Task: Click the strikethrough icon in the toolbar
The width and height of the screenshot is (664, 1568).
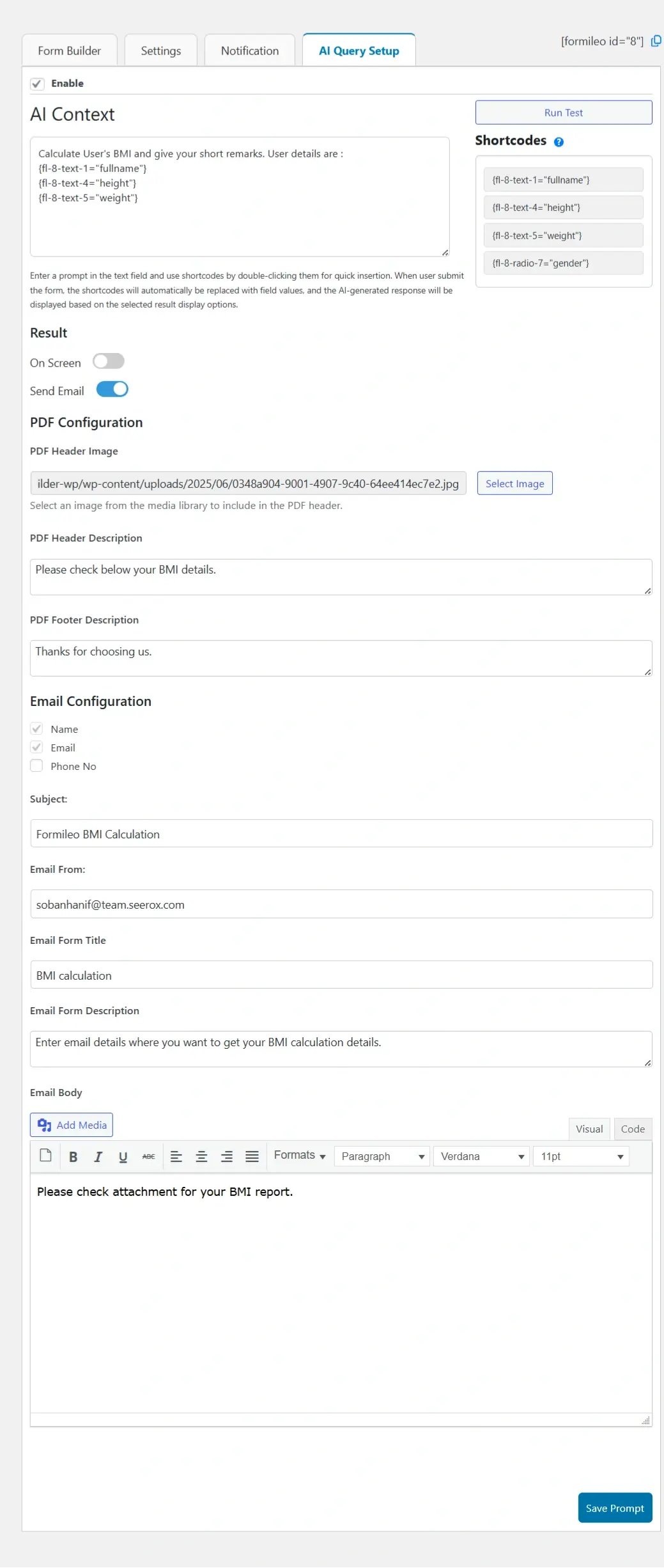Action: tap(148, 1157)
